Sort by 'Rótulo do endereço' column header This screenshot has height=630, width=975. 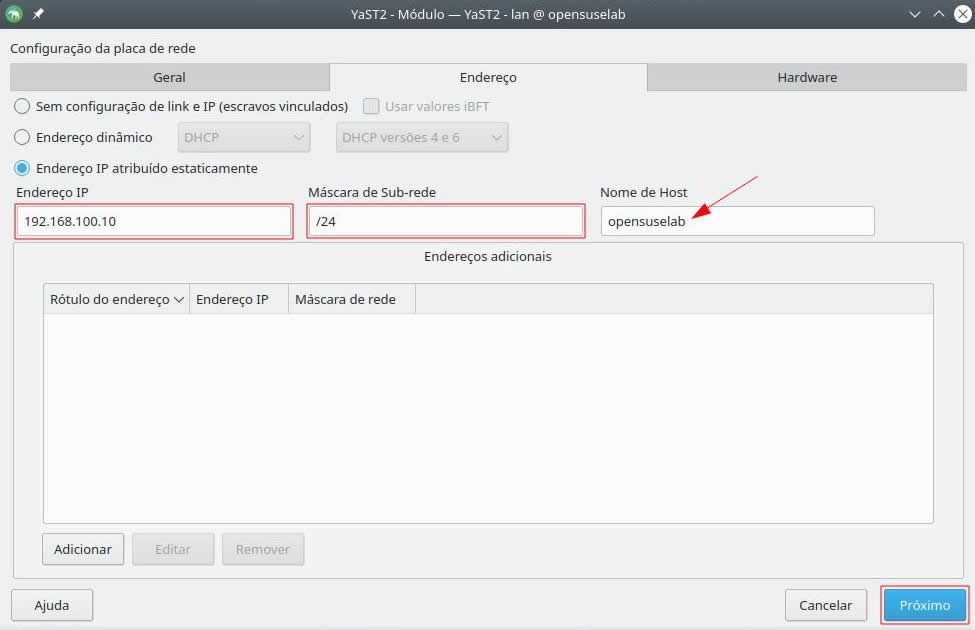pos(116,299)
